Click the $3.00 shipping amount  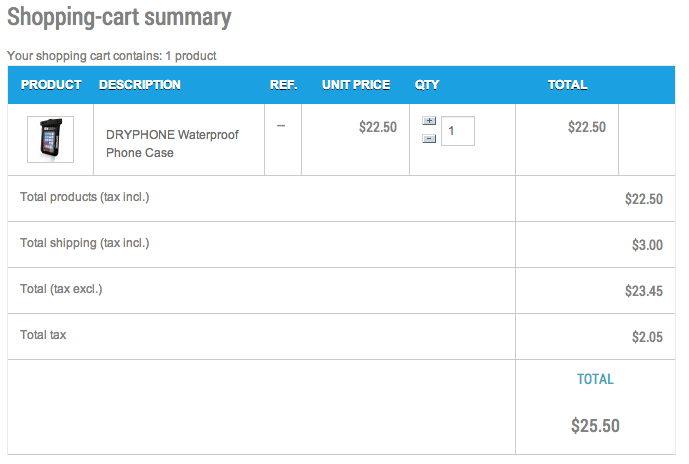(x=647, y=245)
